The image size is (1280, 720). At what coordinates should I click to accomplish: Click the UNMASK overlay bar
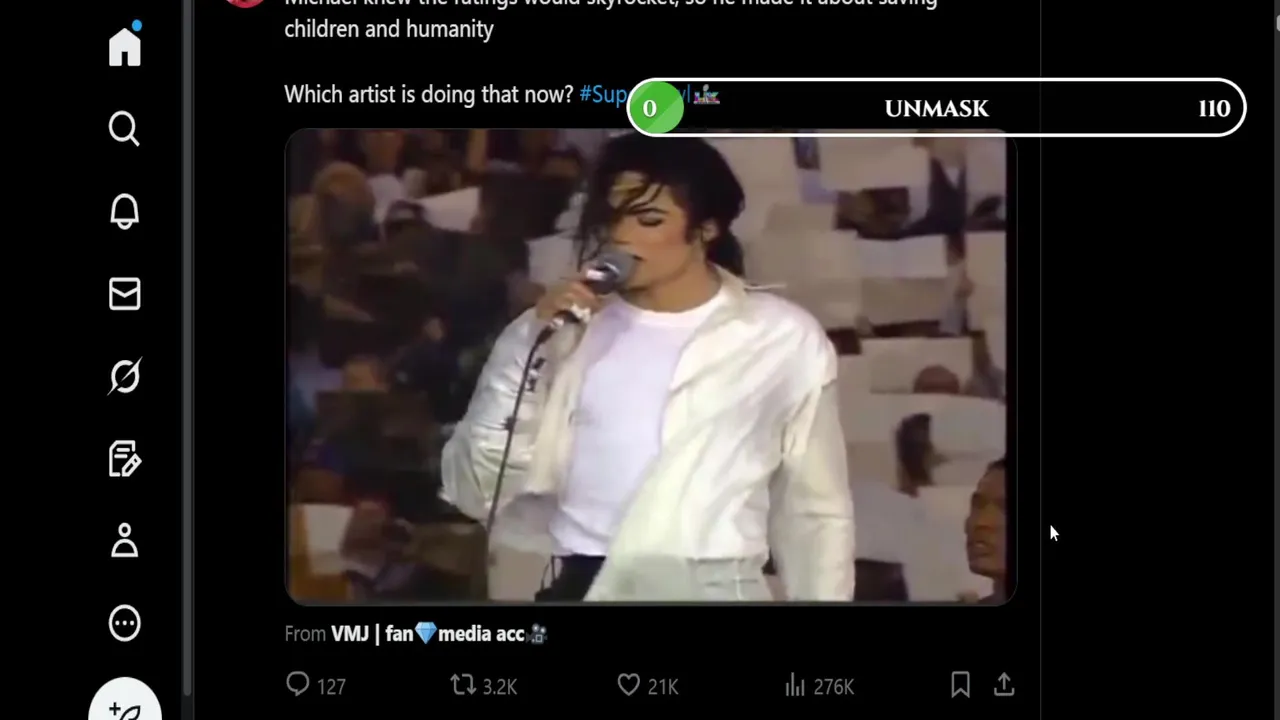point(936,108)
